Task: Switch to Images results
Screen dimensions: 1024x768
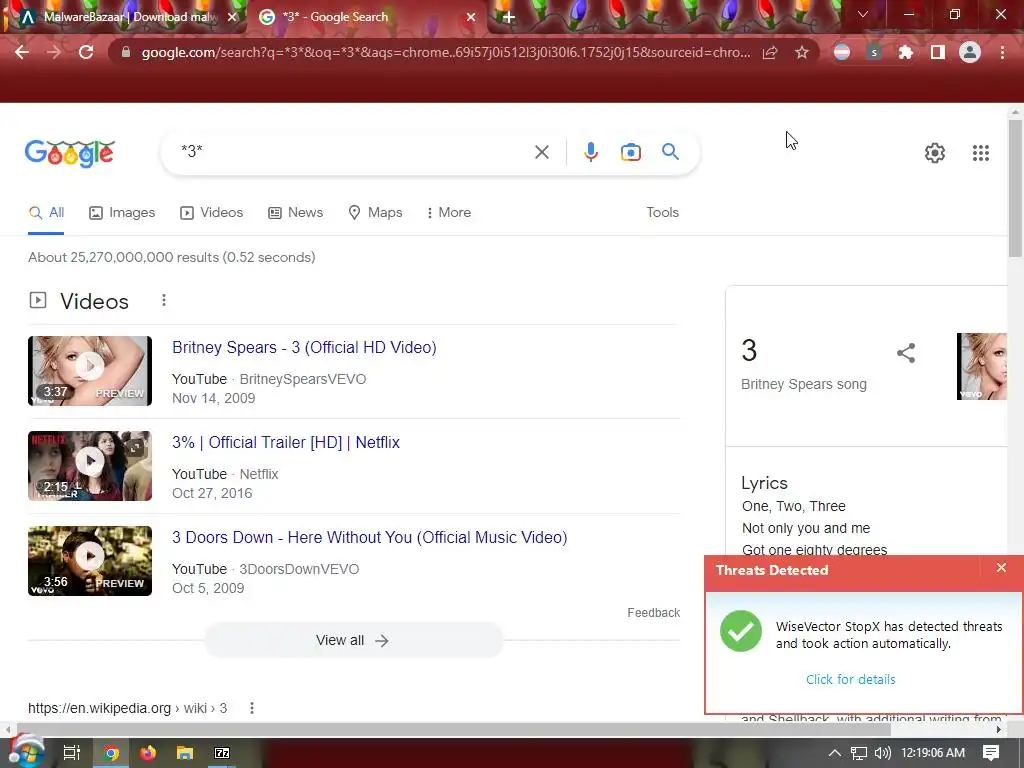Action: 122,213
